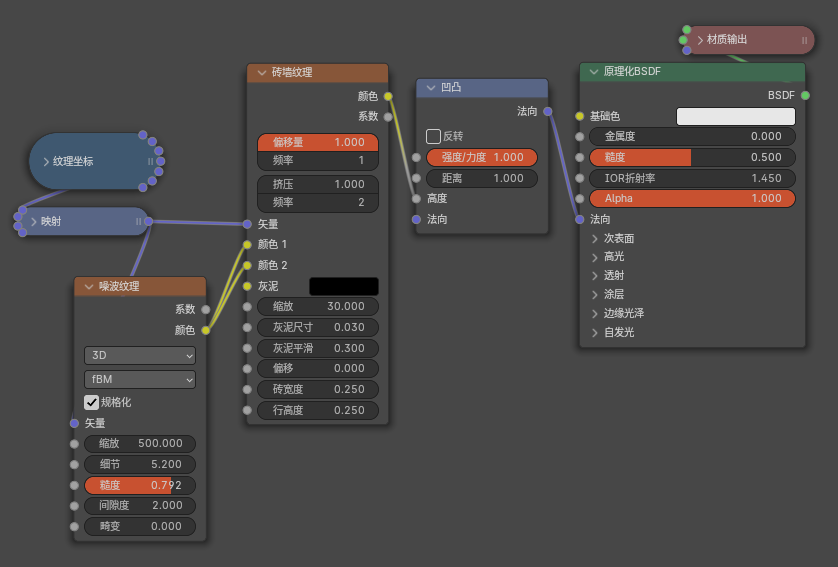The height and width of the screenshot is (567, 838).
Task: Open the white 基础色 color swatch
Action: pos(735,116)
